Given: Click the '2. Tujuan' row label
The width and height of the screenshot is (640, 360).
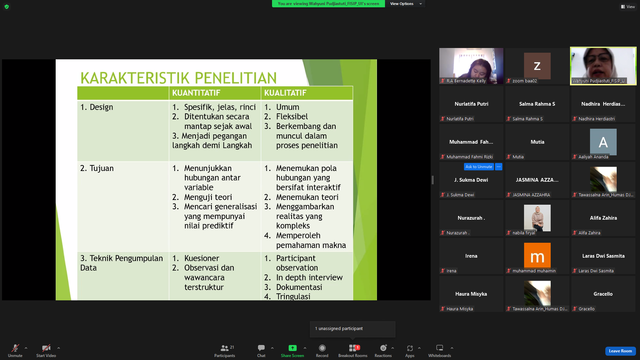Looking at the screenshot, I should (97, 168).
